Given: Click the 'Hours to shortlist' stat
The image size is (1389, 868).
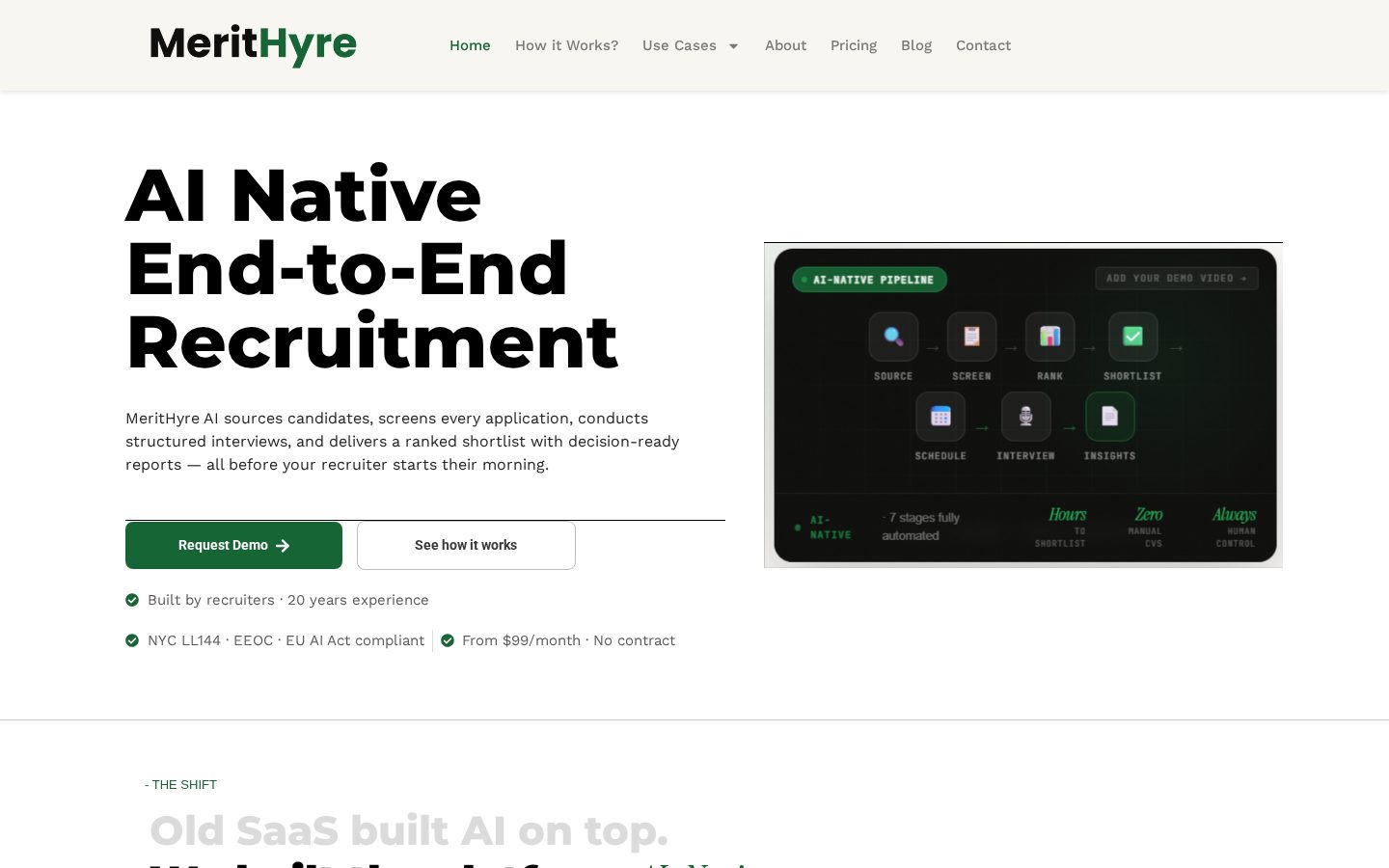Looking at the screenshot, I should (x=1063, y=528).
